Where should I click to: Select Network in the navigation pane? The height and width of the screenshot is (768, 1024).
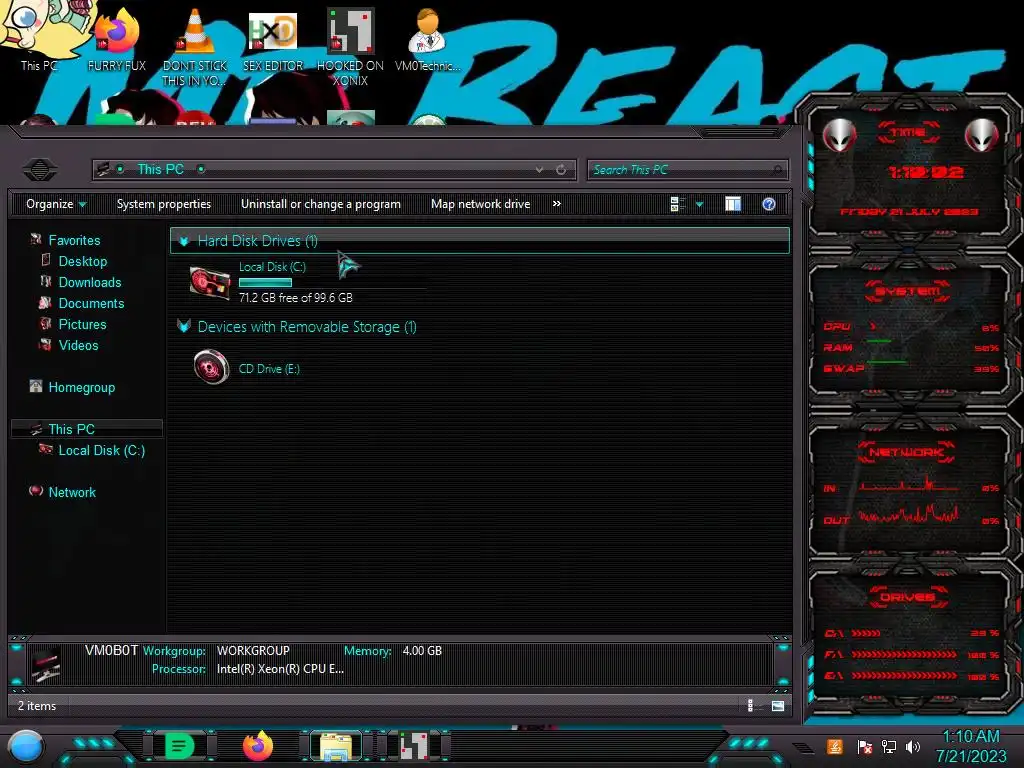(72, 492)
